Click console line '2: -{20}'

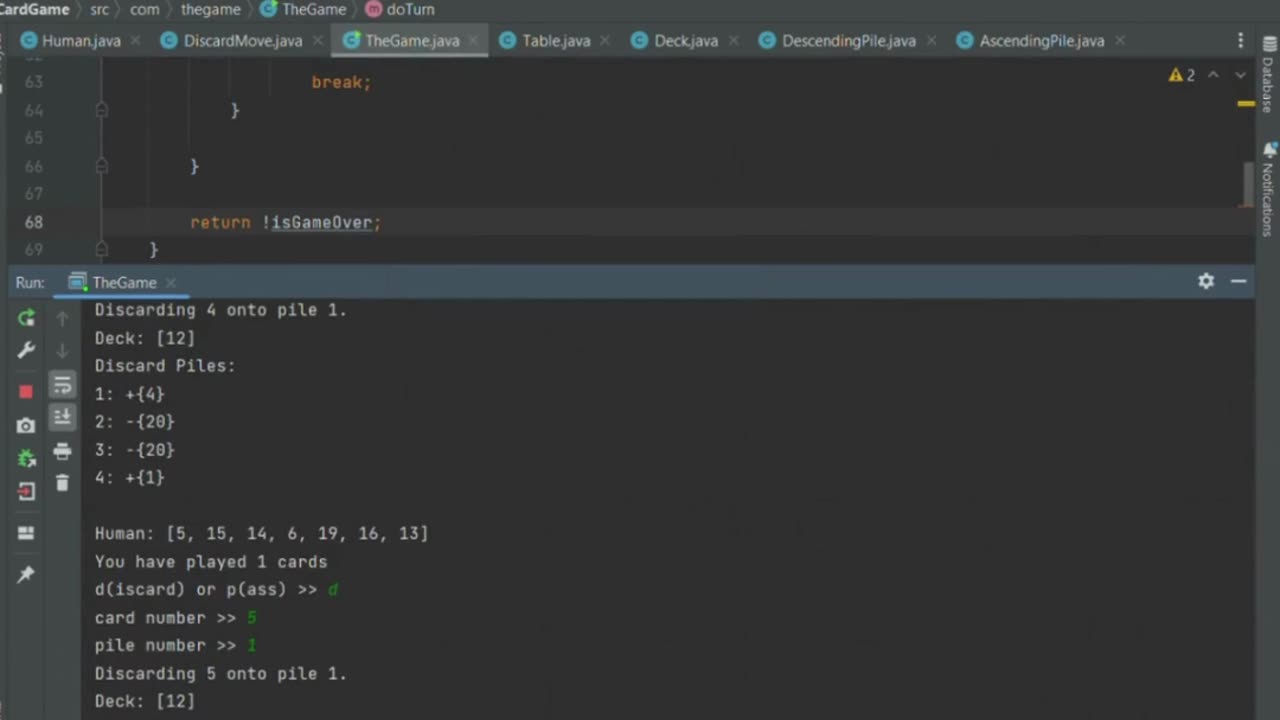(x=135, y=422)
